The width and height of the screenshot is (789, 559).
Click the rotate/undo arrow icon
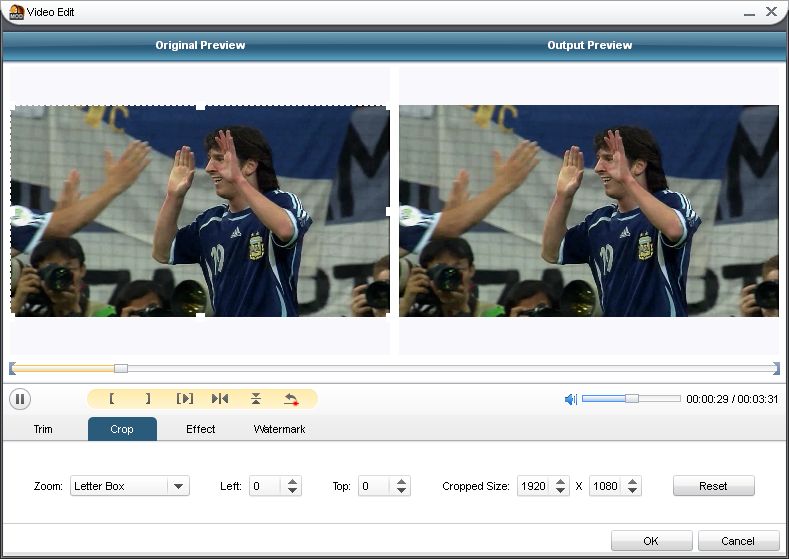(291, 399)
